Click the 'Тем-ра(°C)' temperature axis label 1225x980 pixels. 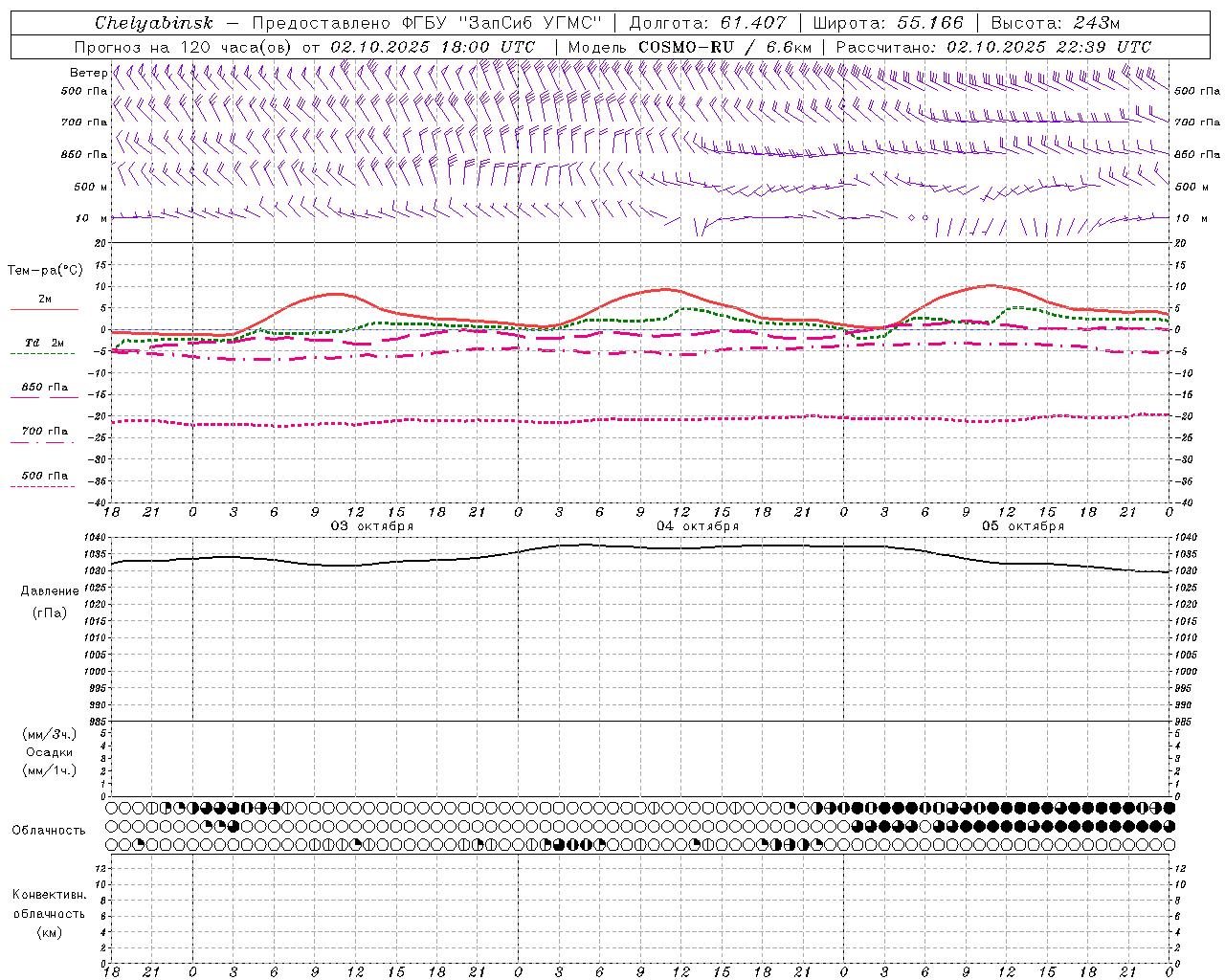point(45,271)
